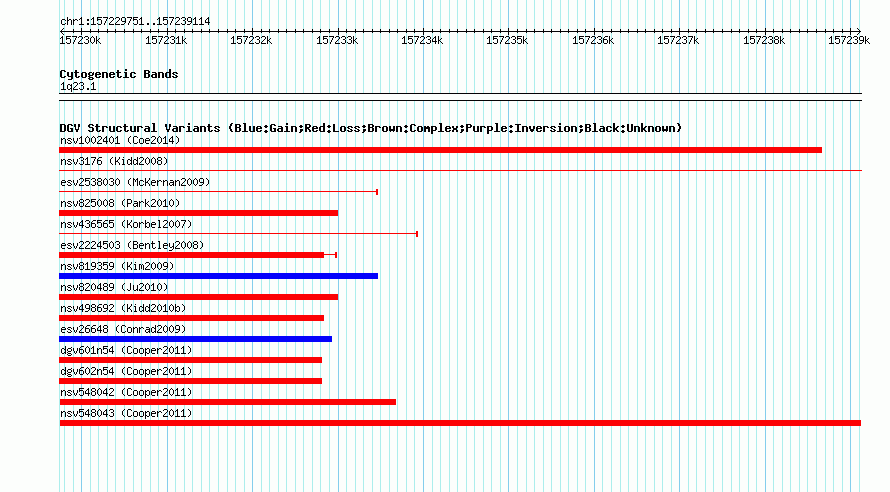Click the thin red nsv3176 variant line
The height and width of the screenshot is (492, 890).
tap(460, 171)
